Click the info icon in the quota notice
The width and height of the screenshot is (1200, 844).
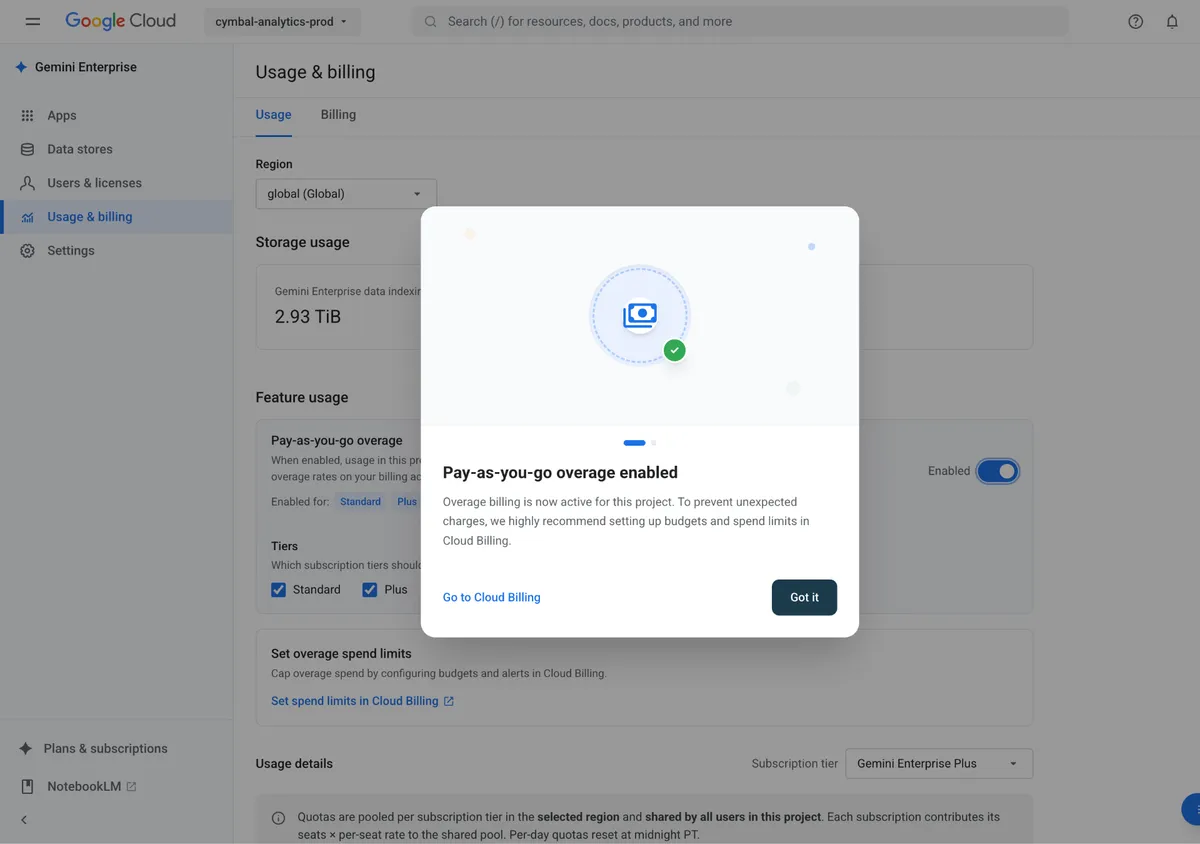[x=279, y=818]
